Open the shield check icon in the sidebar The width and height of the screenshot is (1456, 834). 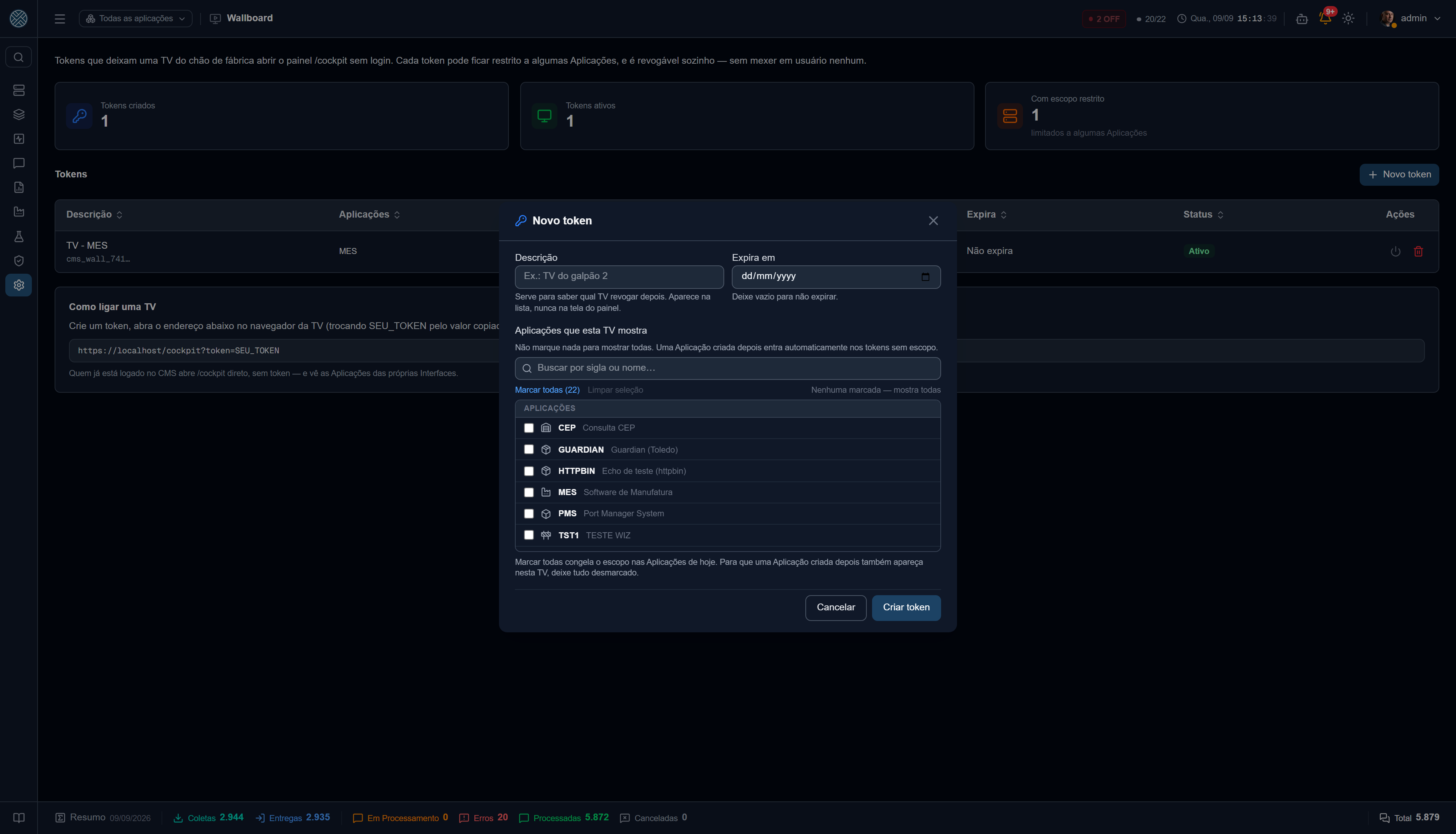click(x=18, y=261)
